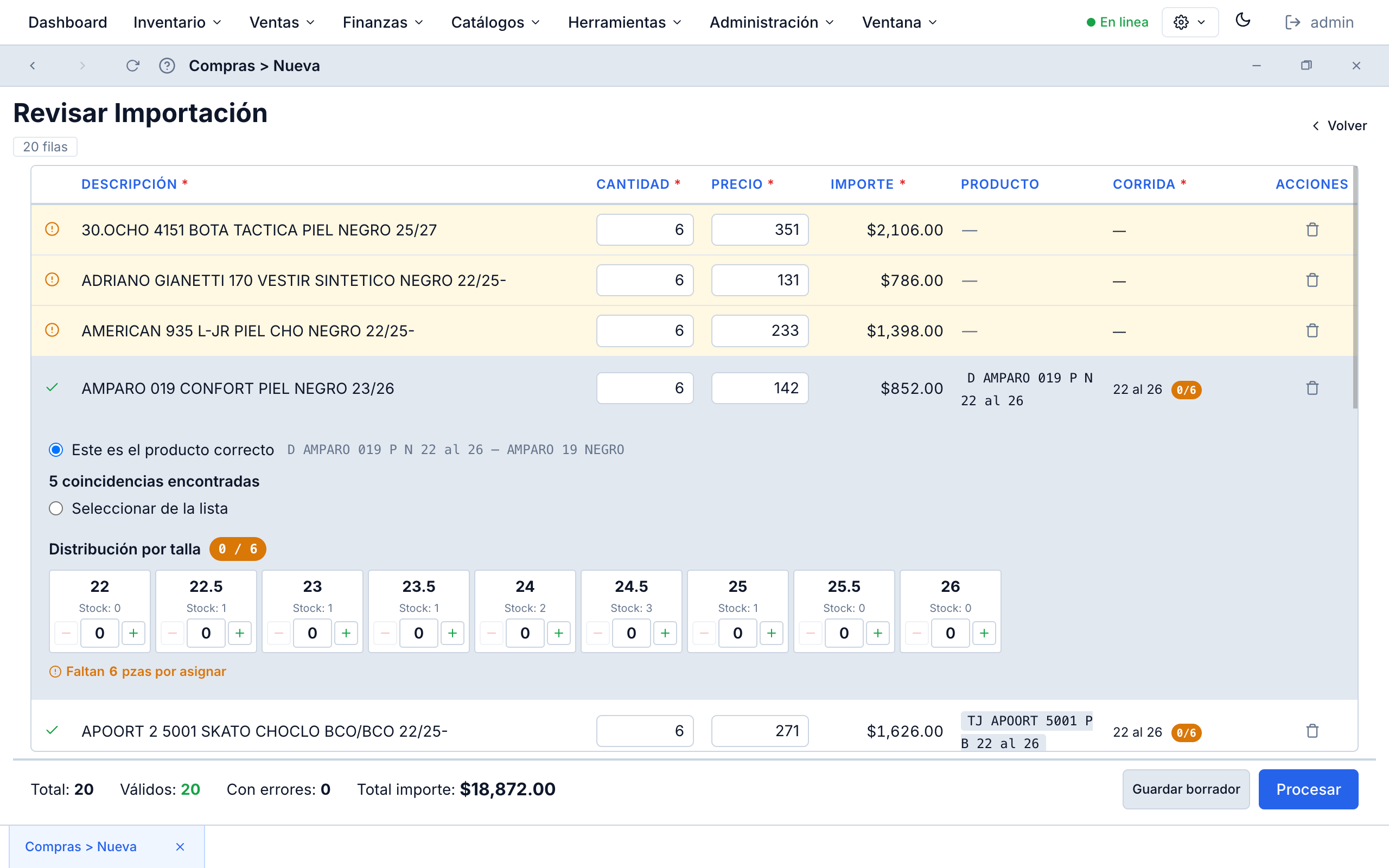Select 'Este es el producto correcto' option
This screenshot has width=1389, height=868.
tap(56, 450)
